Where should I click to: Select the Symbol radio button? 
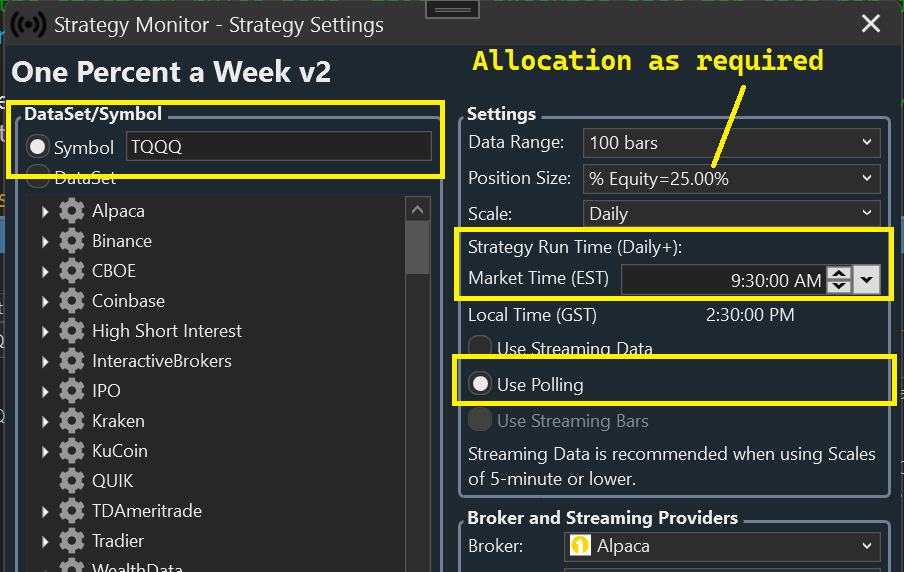pos(39,147)
